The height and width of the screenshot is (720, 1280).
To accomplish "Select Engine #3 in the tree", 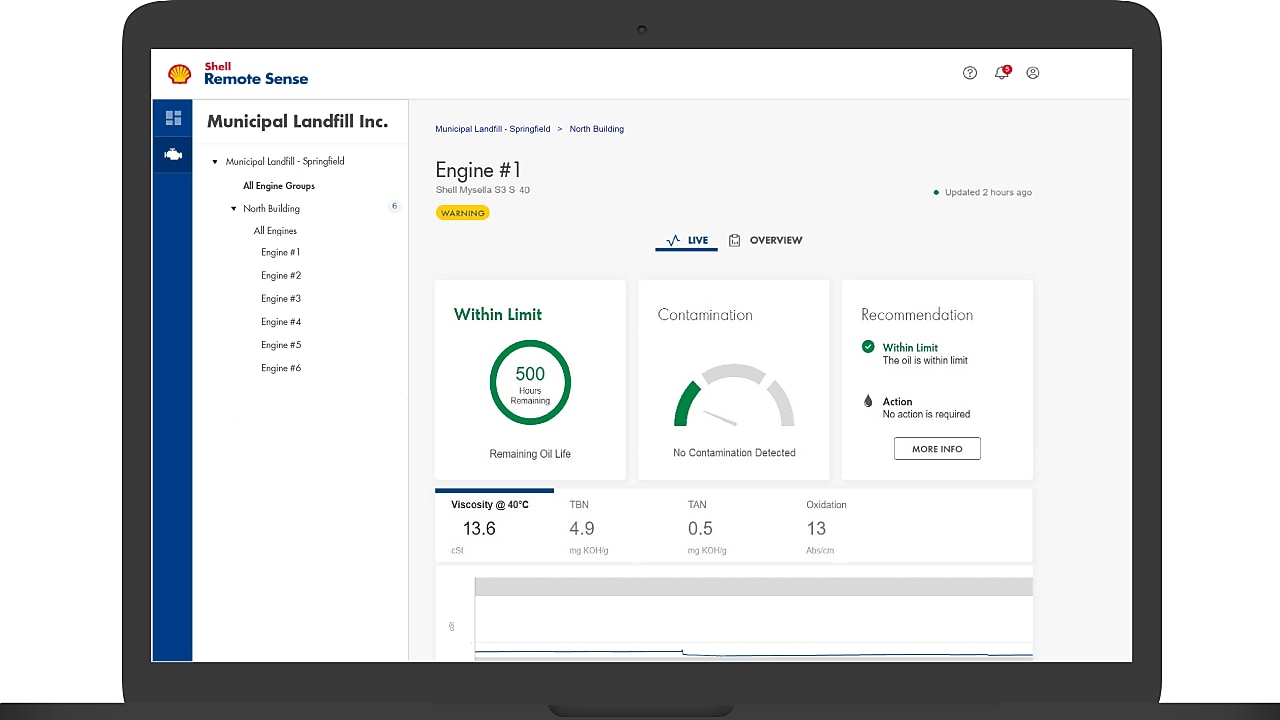I will point(281,299).
